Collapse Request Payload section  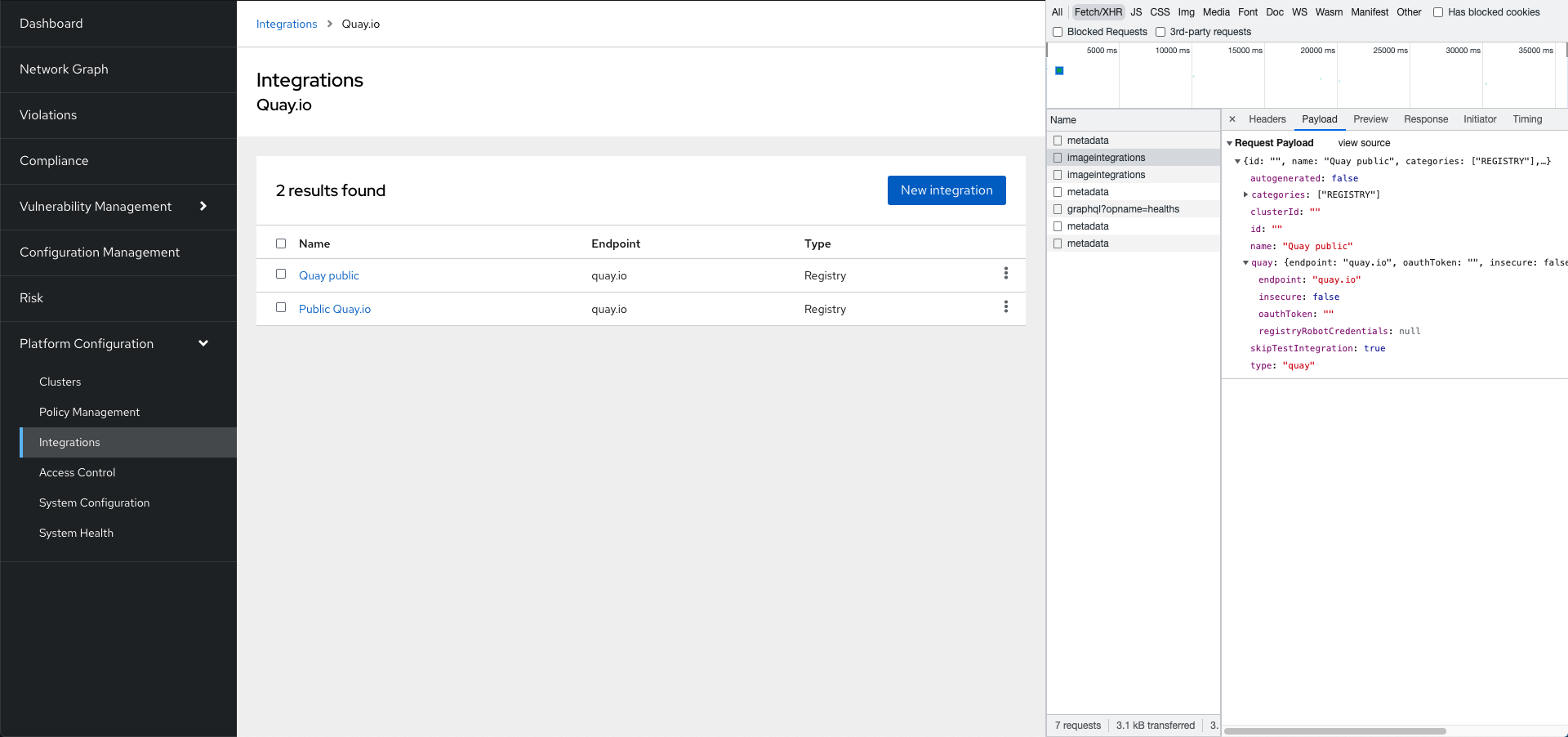[1229, 144]
